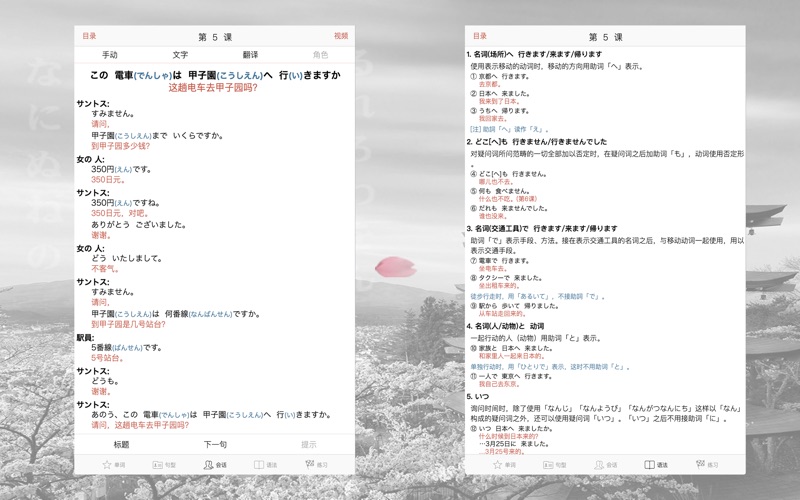800x500 pixels.
Task: Select the 会话 people tab in left panel
Action: tap(215, 465)
